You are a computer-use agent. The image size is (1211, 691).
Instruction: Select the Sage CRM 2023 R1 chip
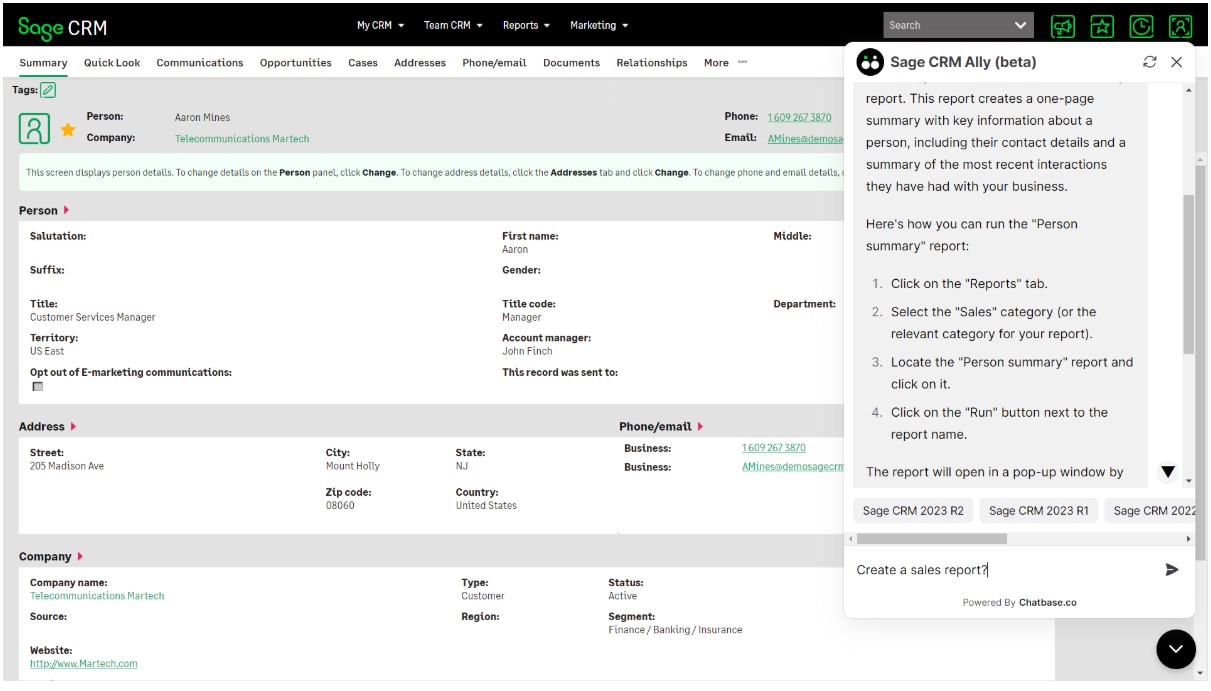click(x=1038, y=511)
